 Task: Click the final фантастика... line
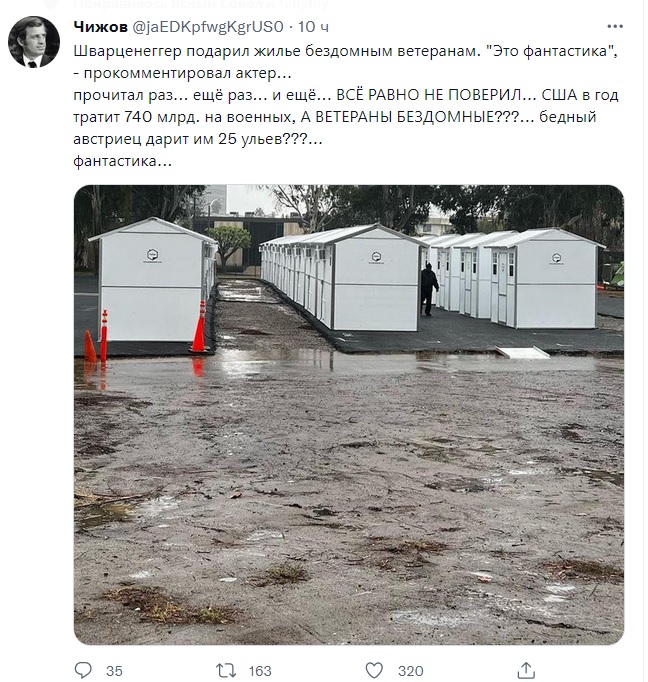tap(123, 161)
